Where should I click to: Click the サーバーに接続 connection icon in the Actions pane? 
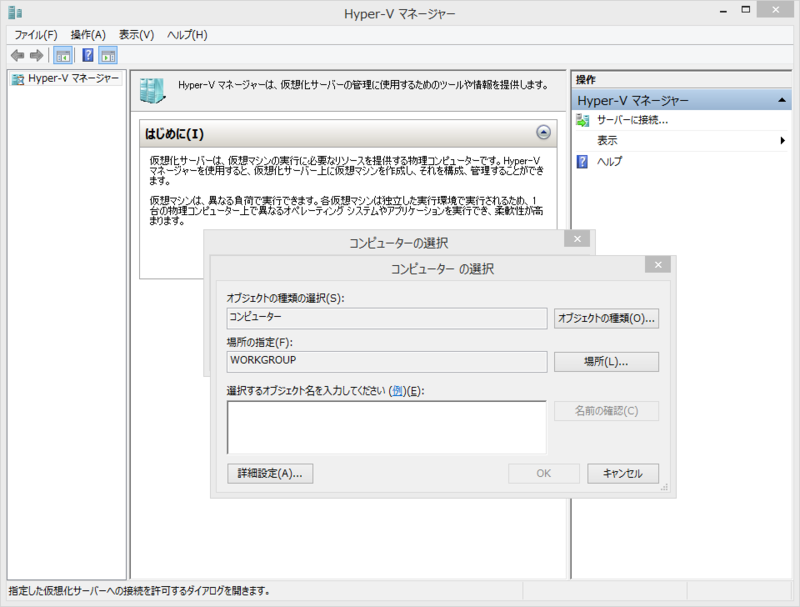click(581, 121)
